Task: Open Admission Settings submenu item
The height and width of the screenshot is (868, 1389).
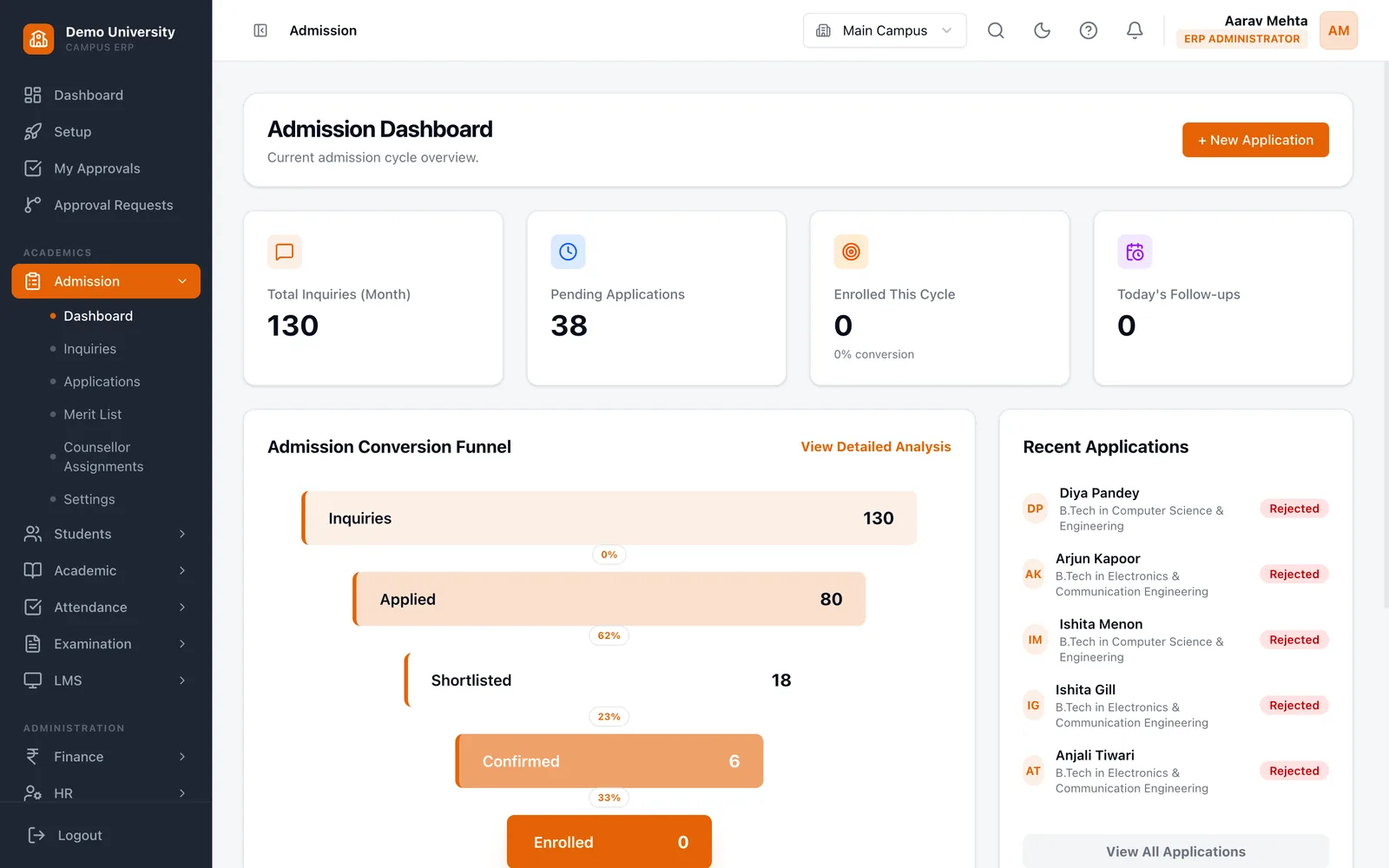Action: (x=89, y=499)
